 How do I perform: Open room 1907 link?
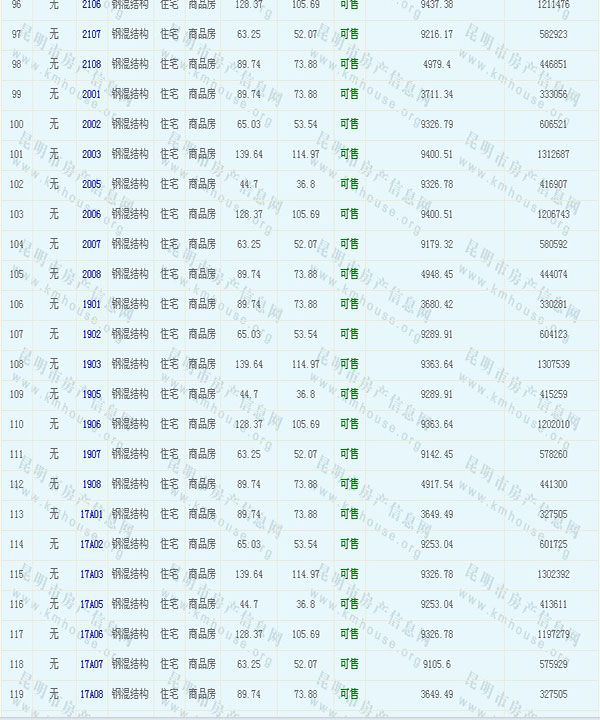91,454
